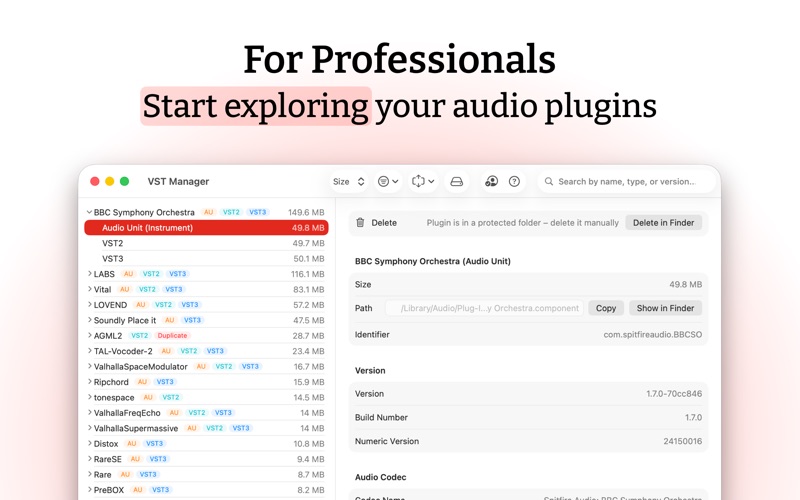Expand the Distox plugin group
The width and height of the screenshot is (800, 500).
pos(89,443)
